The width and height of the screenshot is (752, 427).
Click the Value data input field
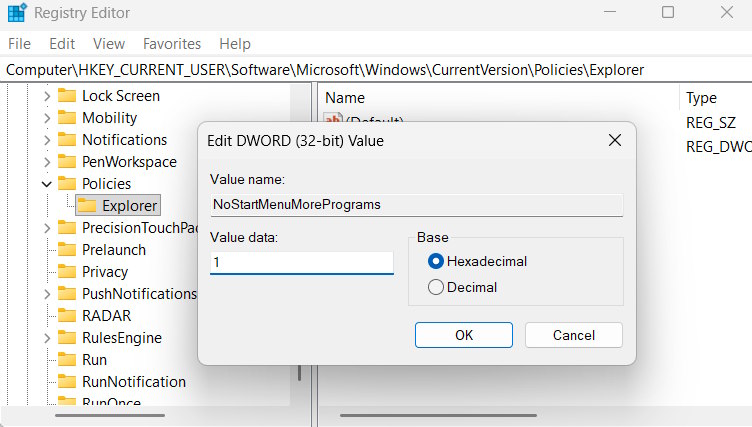[x=302, y=262]
